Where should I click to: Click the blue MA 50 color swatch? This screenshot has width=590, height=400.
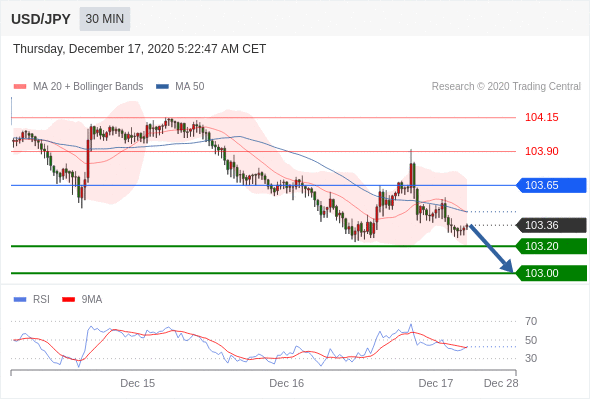[163, 87]
